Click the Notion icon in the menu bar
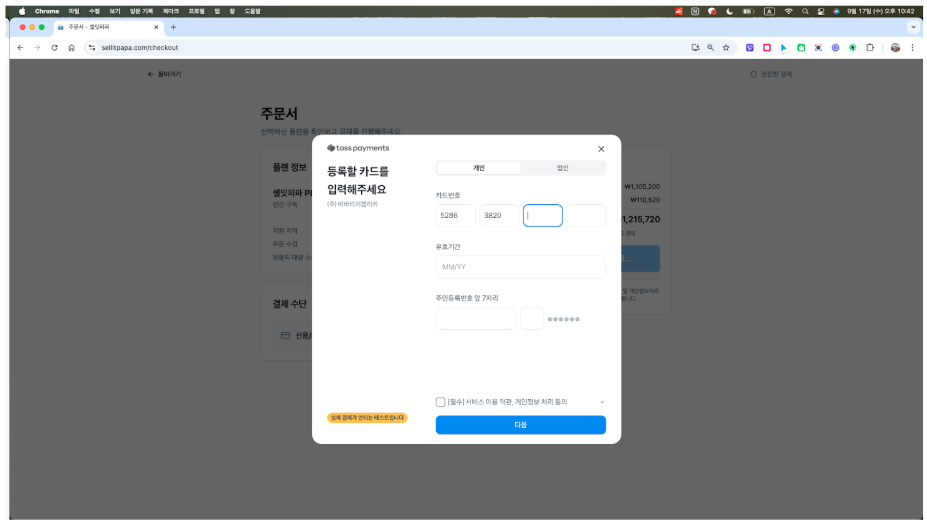Viewport: 927px width, 520px height. pyautogui.click(x=695, y=11)
